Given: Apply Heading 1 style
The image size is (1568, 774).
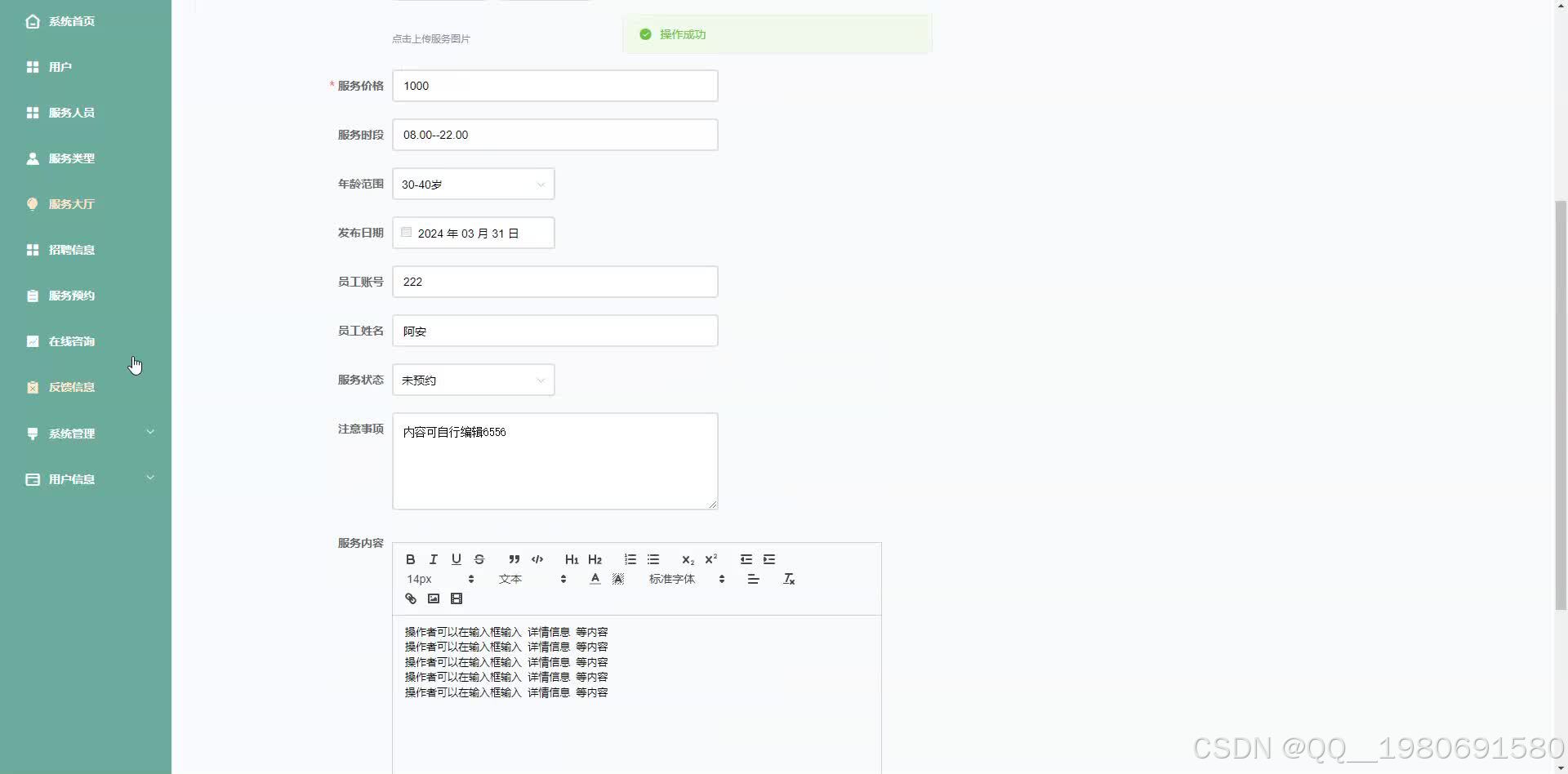Looking at the screenshot, I should (572, 559).
